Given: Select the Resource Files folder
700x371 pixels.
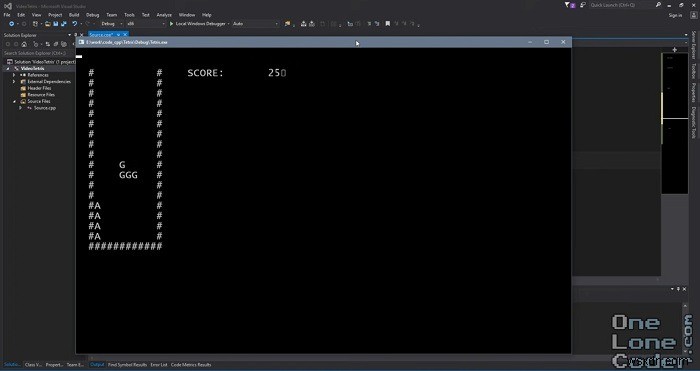Looking at the screenshot, I should [41, 95].
